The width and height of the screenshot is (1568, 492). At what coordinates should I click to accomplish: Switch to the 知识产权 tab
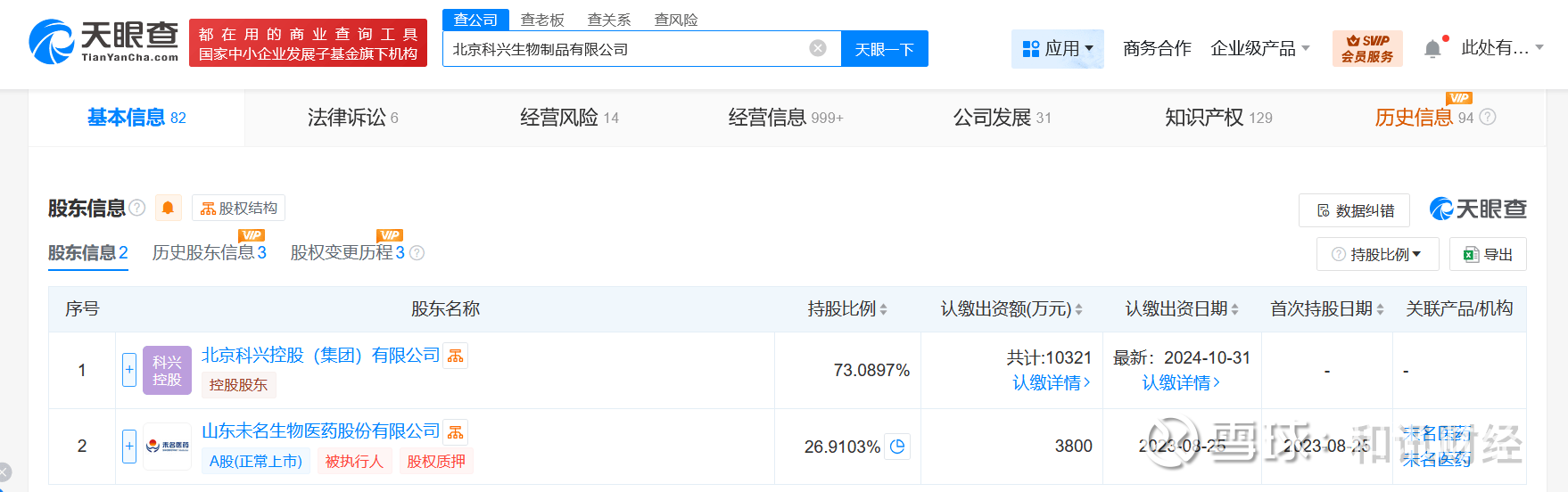coord(1218,118)
